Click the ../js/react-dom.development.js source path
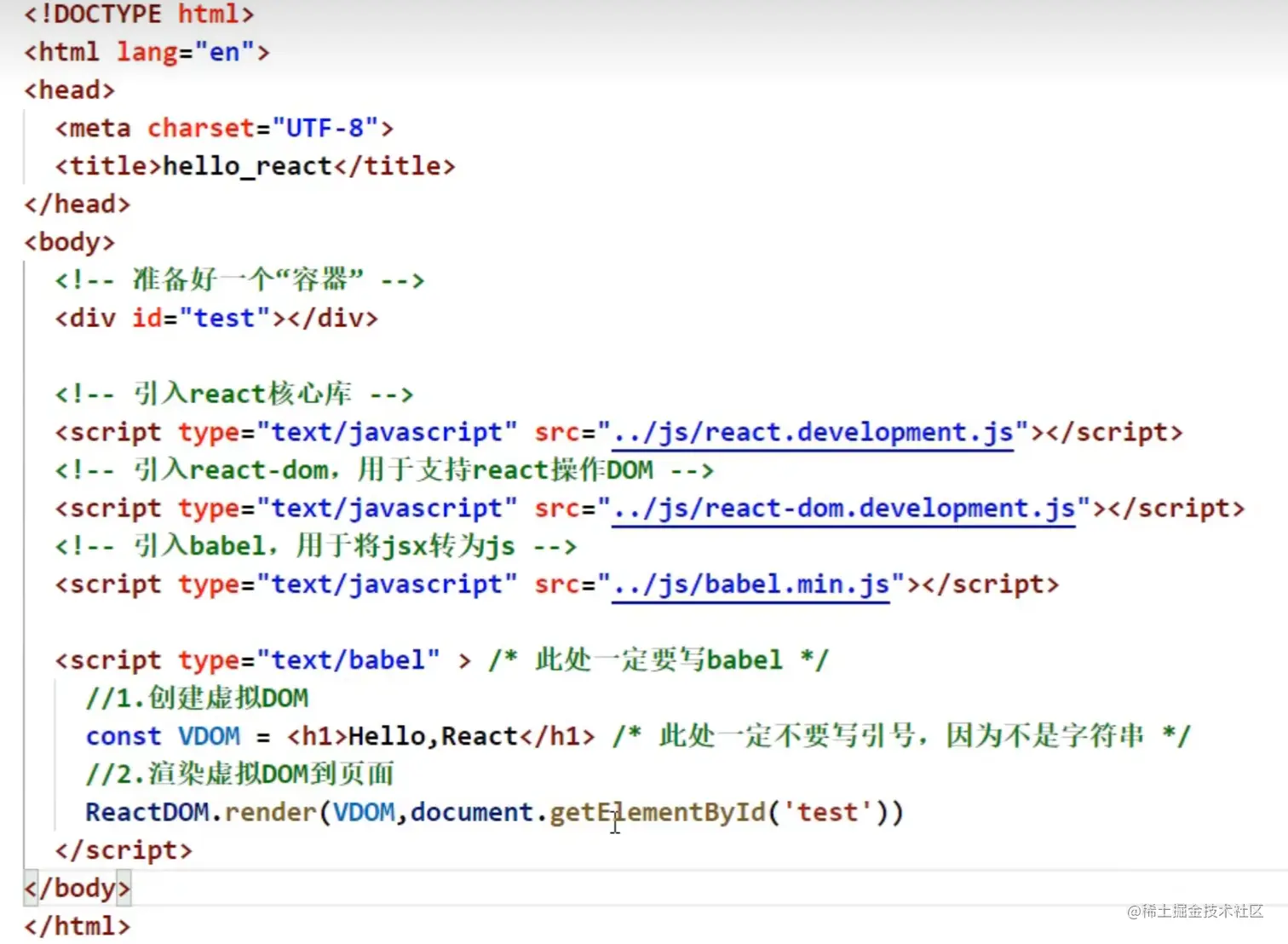Screen dimensions: 1288x944 [x=843, y=509]
